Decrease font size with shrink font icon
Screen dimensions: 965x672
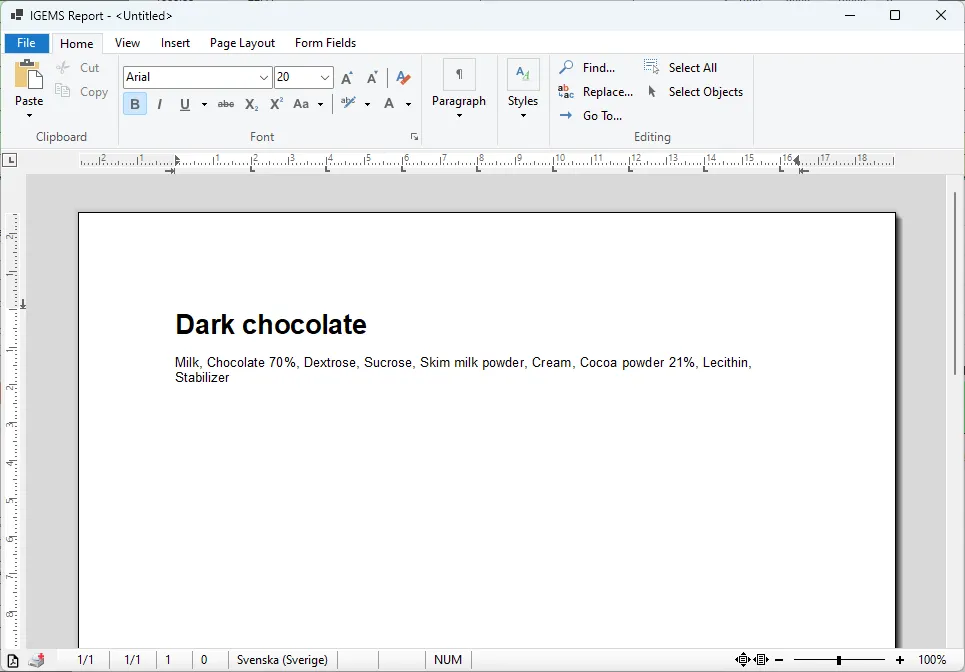point(372,78)
